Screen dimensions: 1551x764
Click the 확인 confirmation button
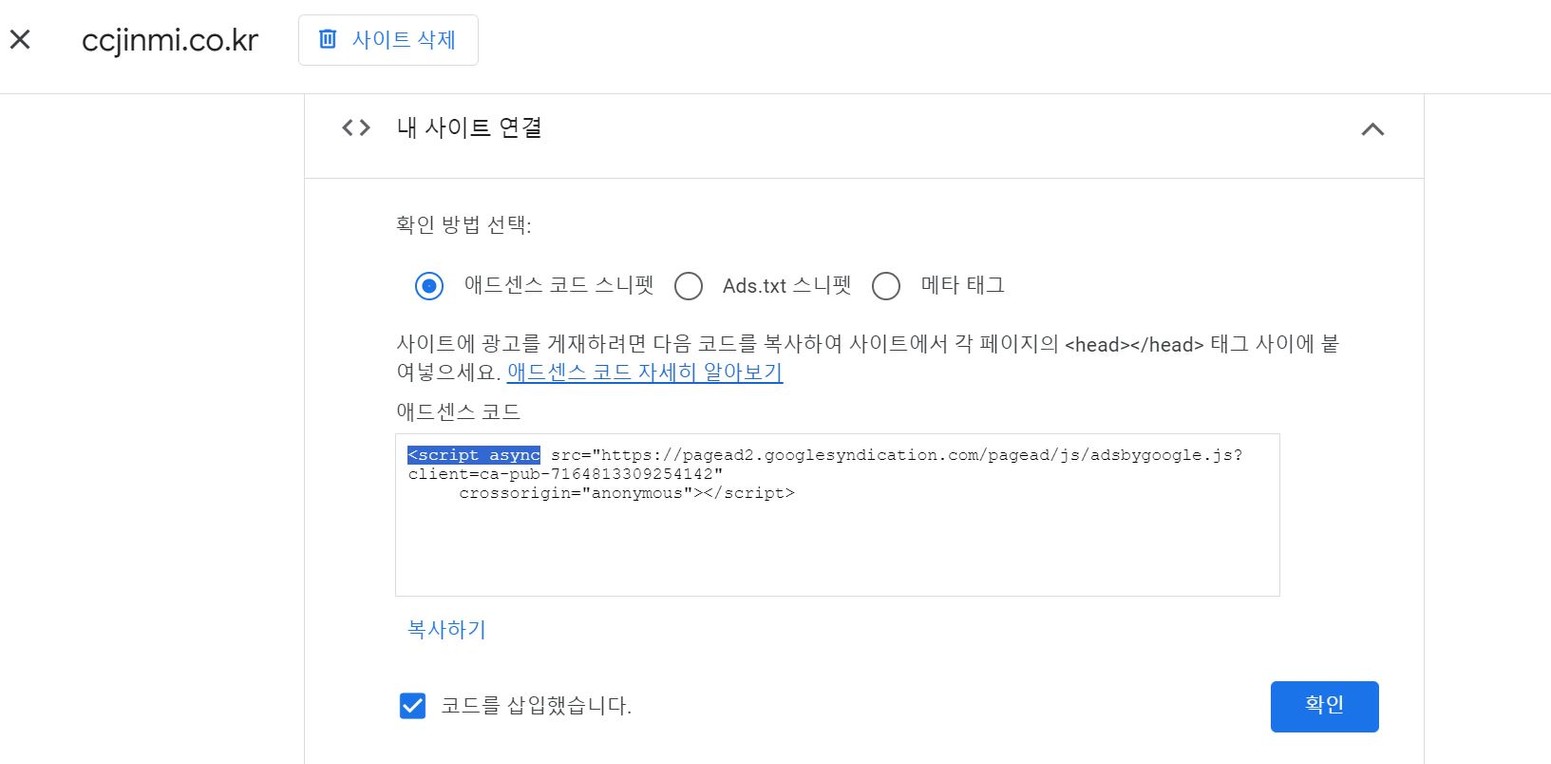(x=1324, y=705)
